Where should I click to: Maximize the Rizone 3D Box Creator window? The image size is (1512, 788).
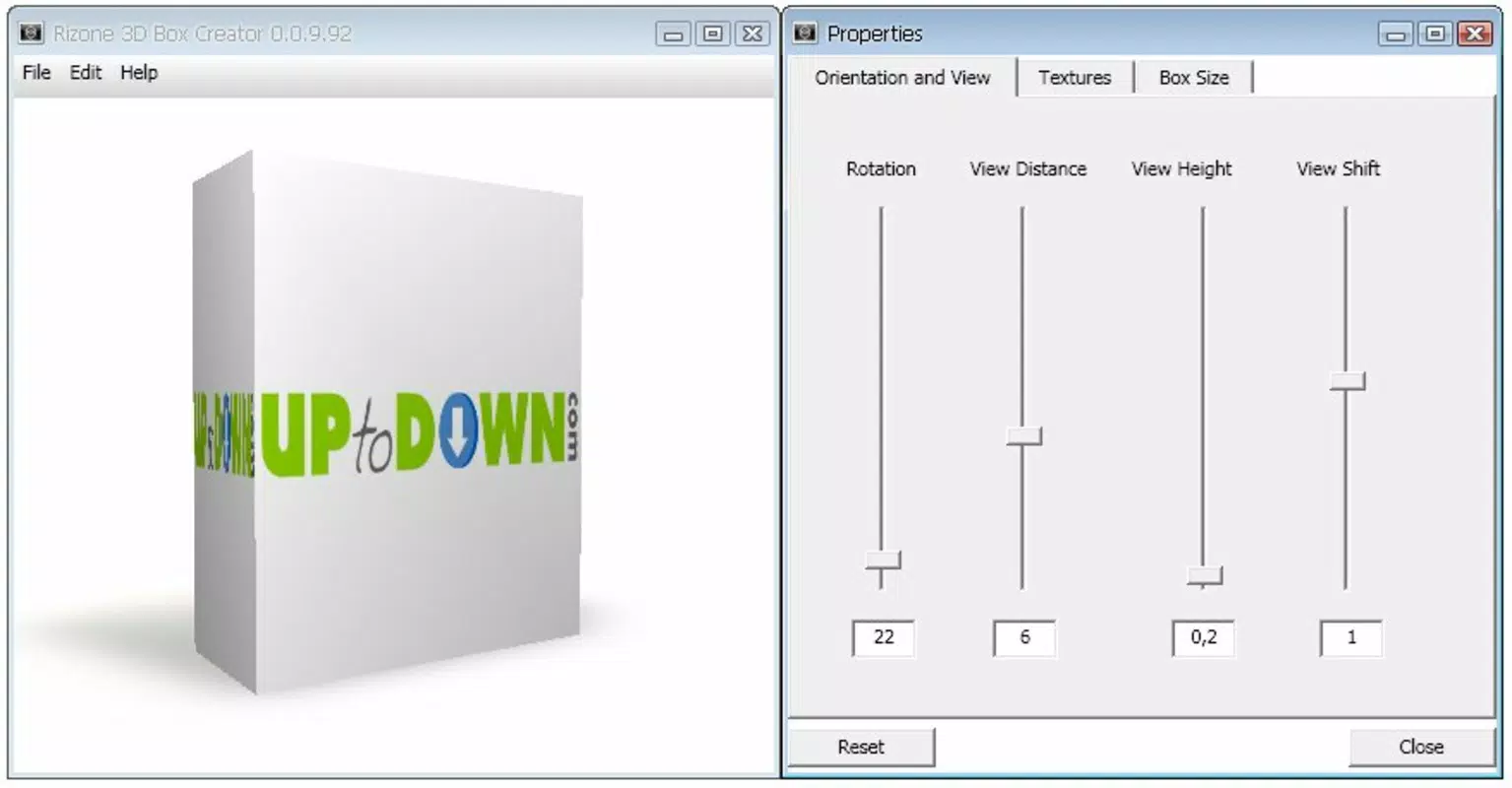(x=712, y=34)
